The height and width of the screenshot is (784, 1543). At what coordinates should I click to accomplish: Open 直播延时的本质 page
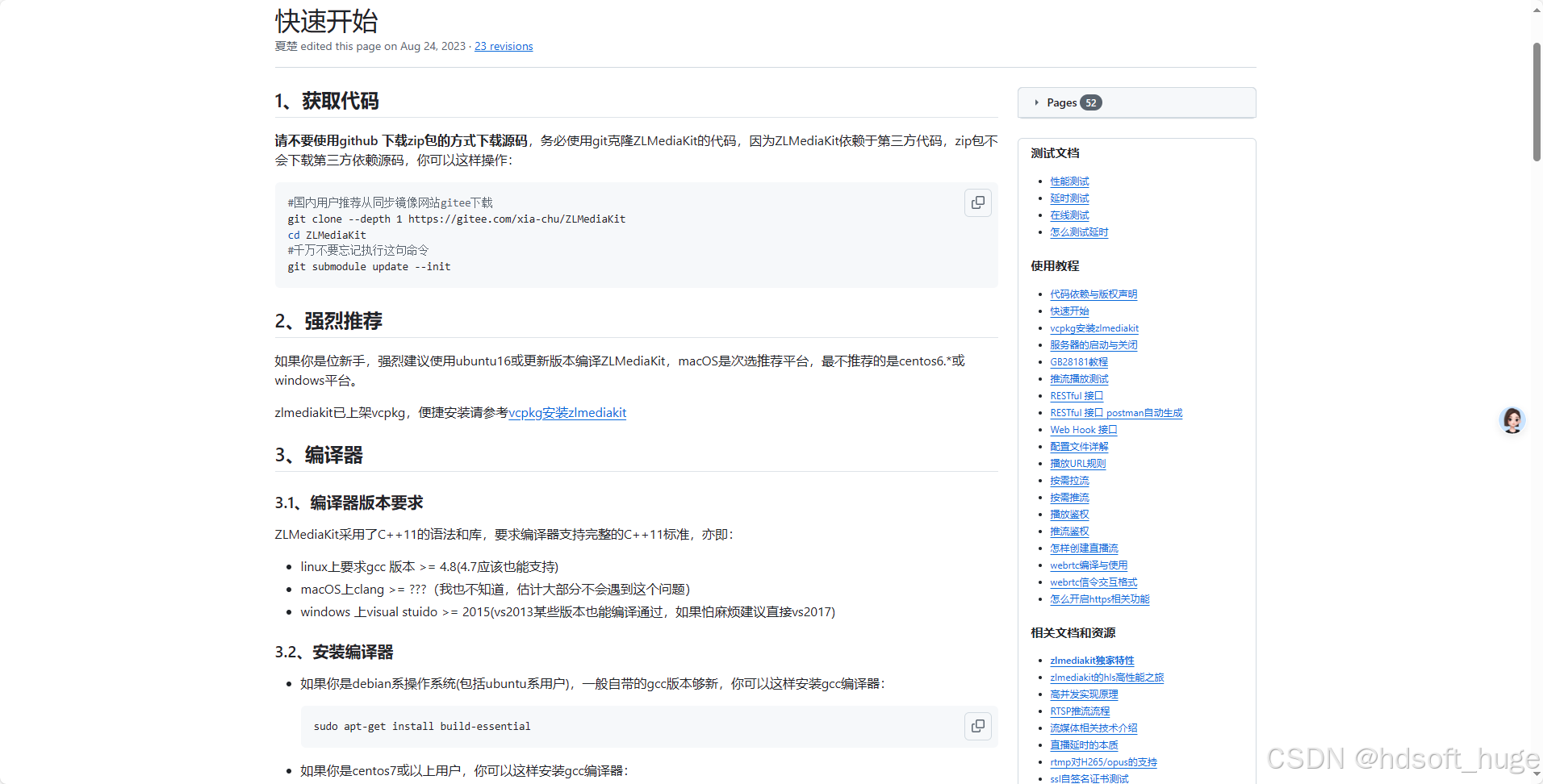point(1084,745)
